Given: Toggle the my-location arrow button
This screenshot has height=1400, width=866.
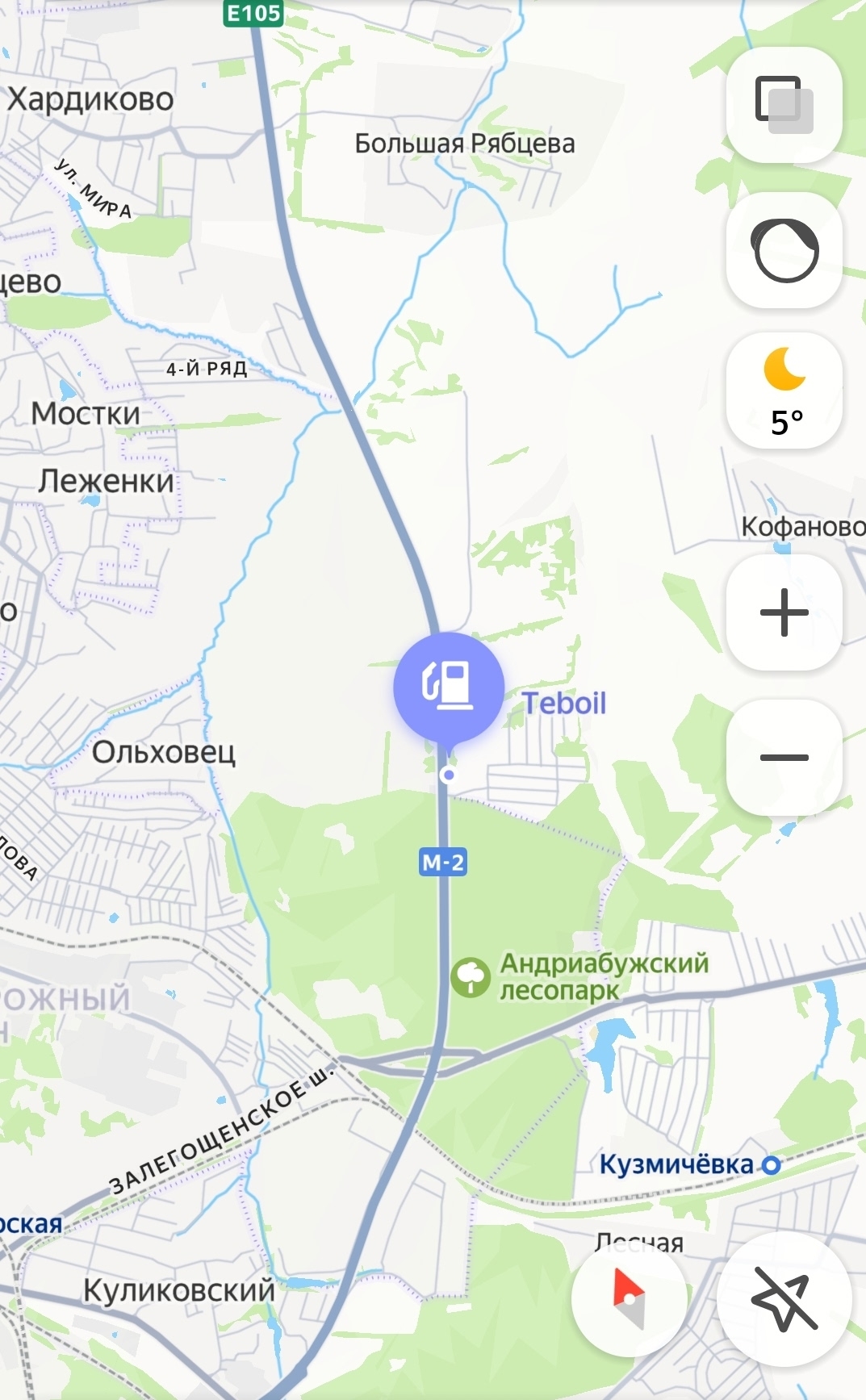Looking at the screenshot, I should coord(784,1298).
